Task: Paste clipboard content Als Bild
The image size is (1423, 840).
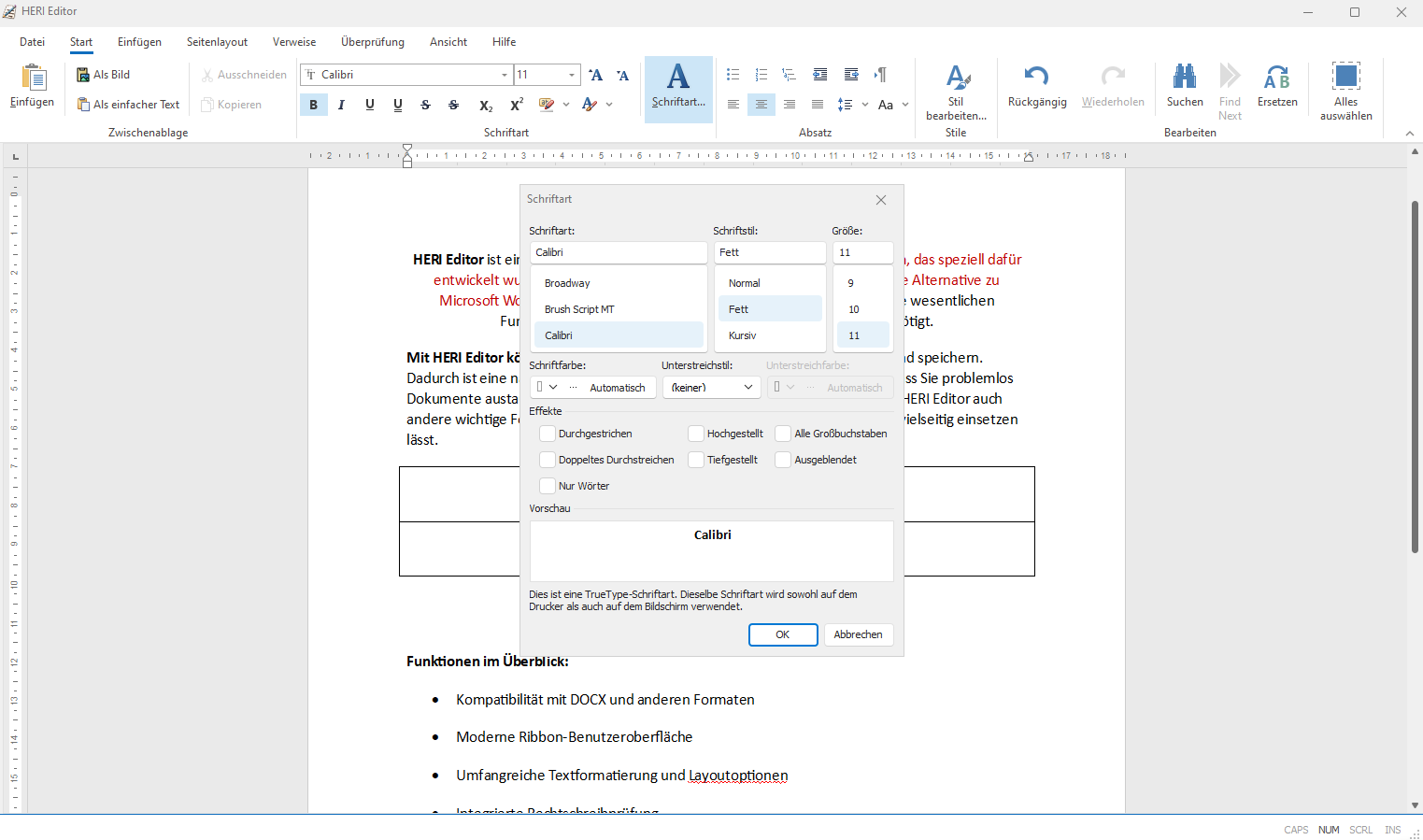Action: click(x=104, y=75)
